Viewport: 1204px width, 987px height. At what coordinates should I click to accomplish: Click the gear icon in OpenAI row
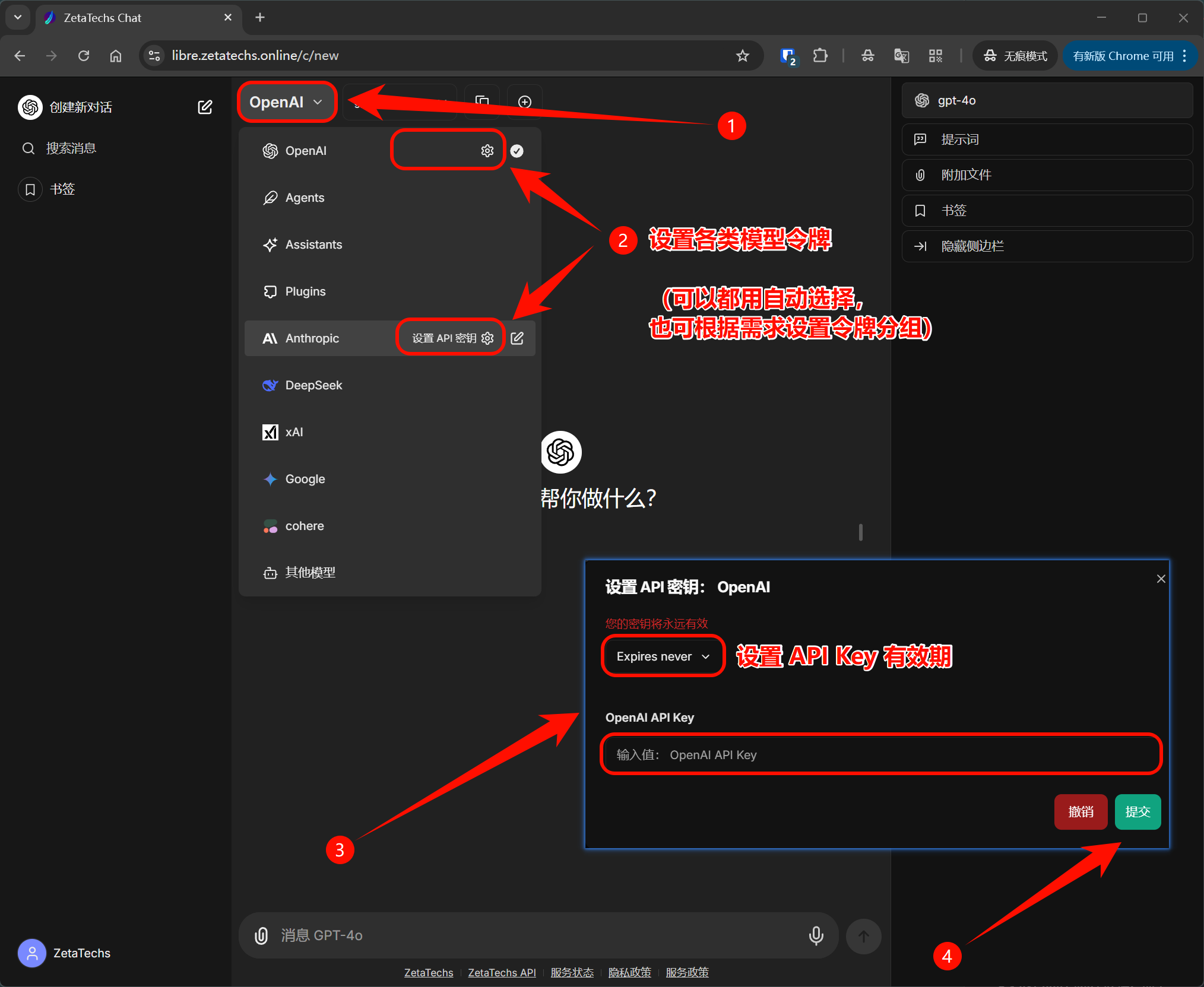click(487, 151)
